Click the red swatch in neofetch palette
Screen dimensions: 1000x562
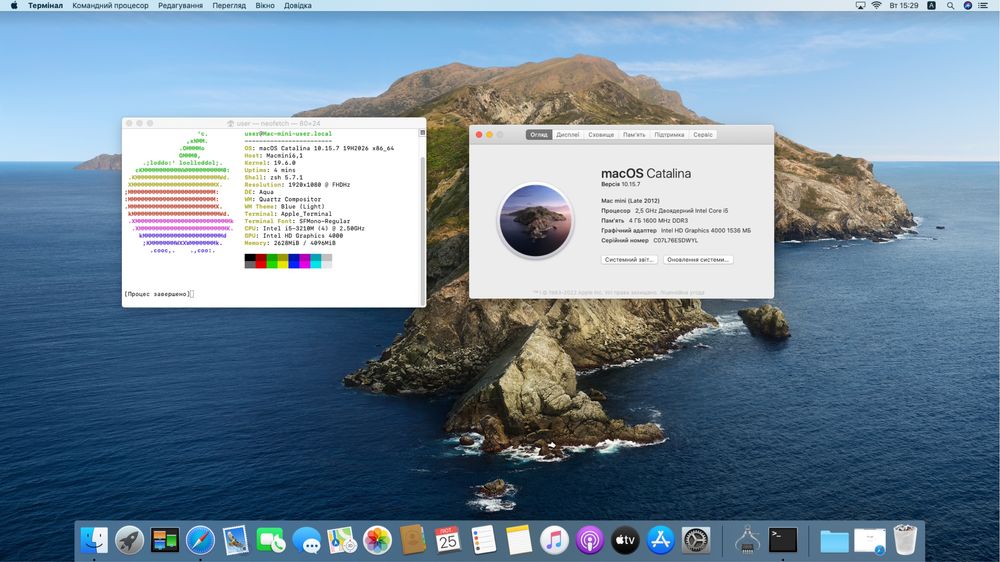click(x=261, y=260)
